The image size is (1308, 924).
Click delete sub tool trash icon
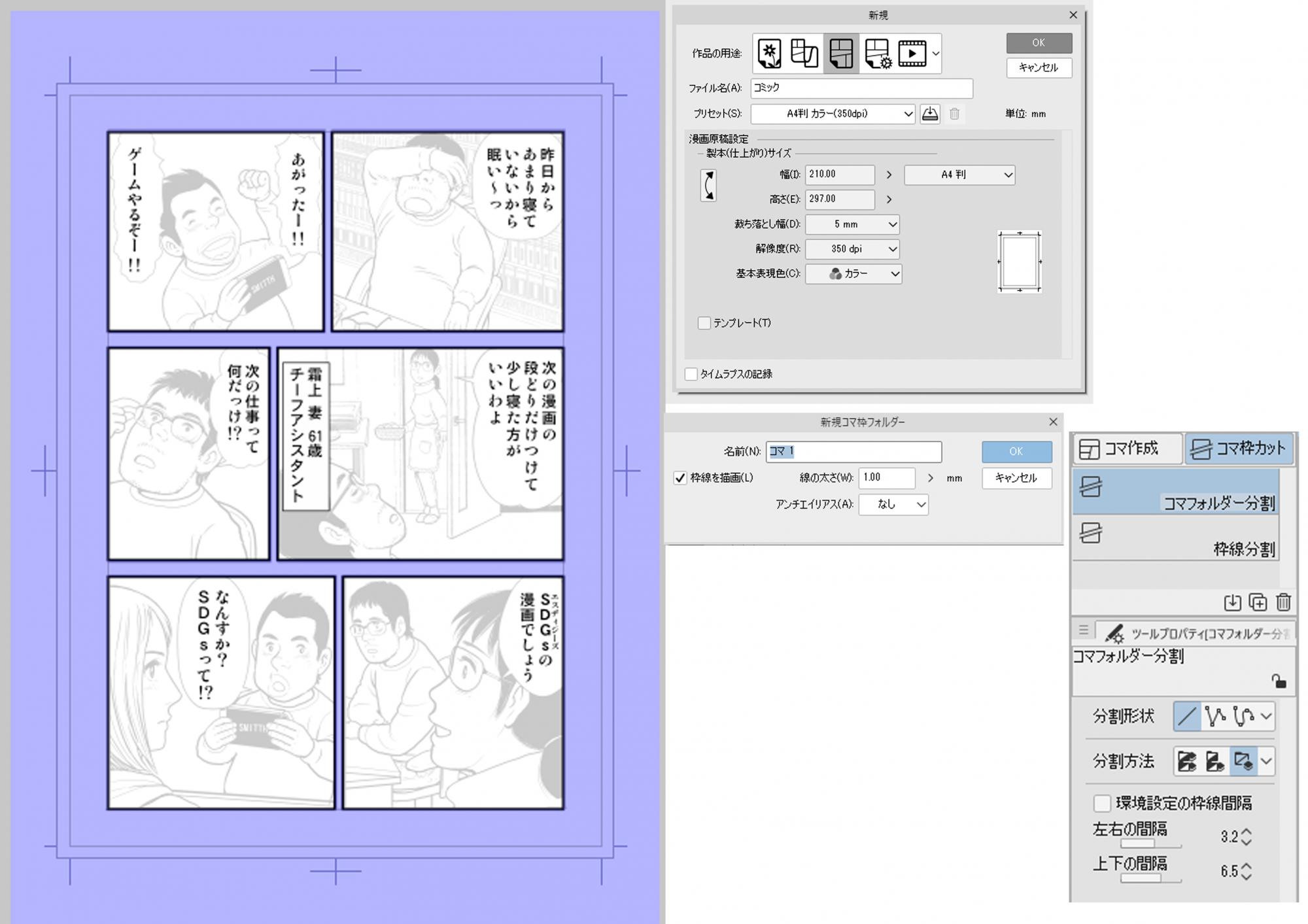click(x=1283, y=602)
